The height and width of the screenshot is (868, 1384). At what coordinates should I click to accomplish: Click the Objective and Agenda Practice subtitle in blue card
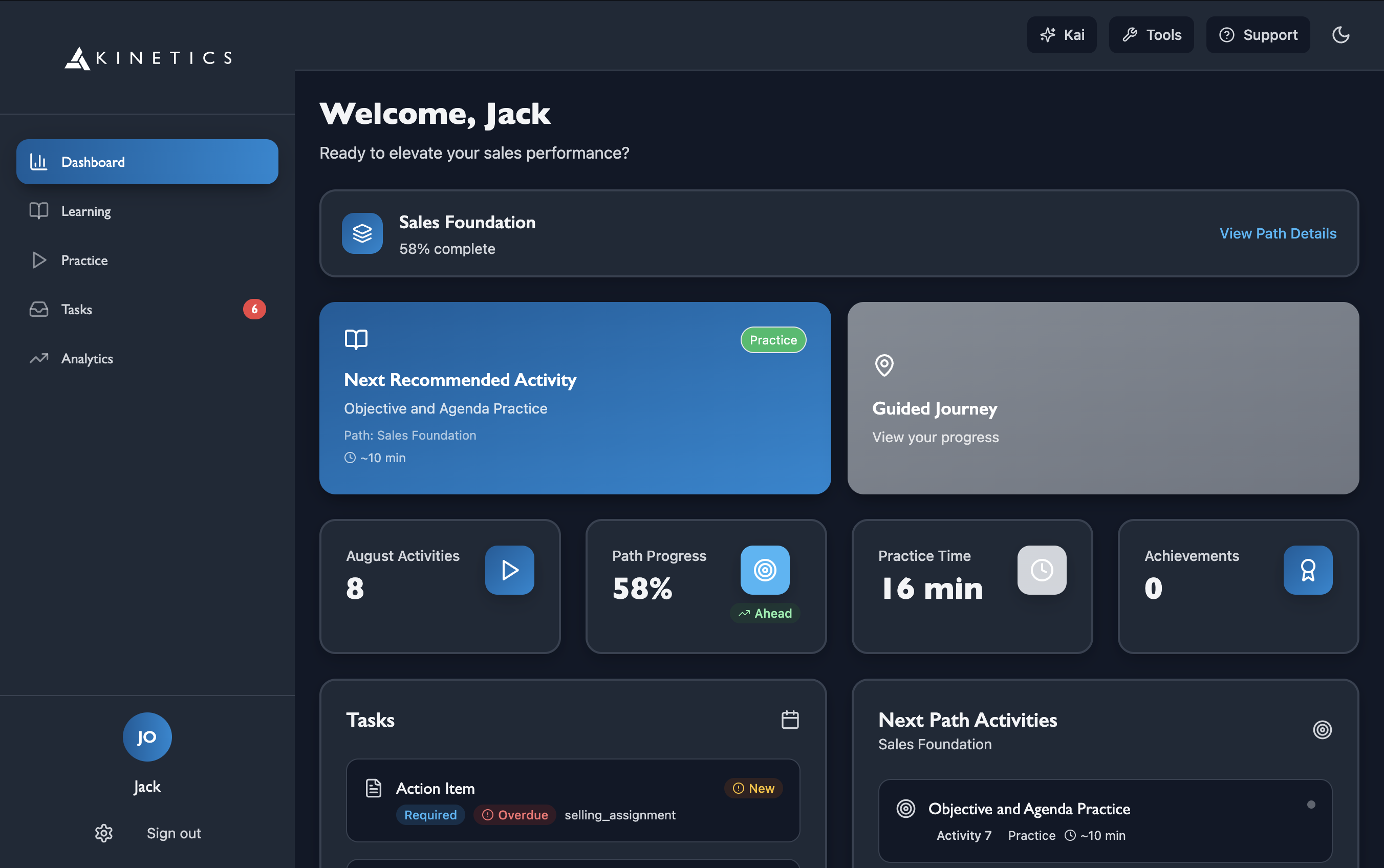click(445, 409)
